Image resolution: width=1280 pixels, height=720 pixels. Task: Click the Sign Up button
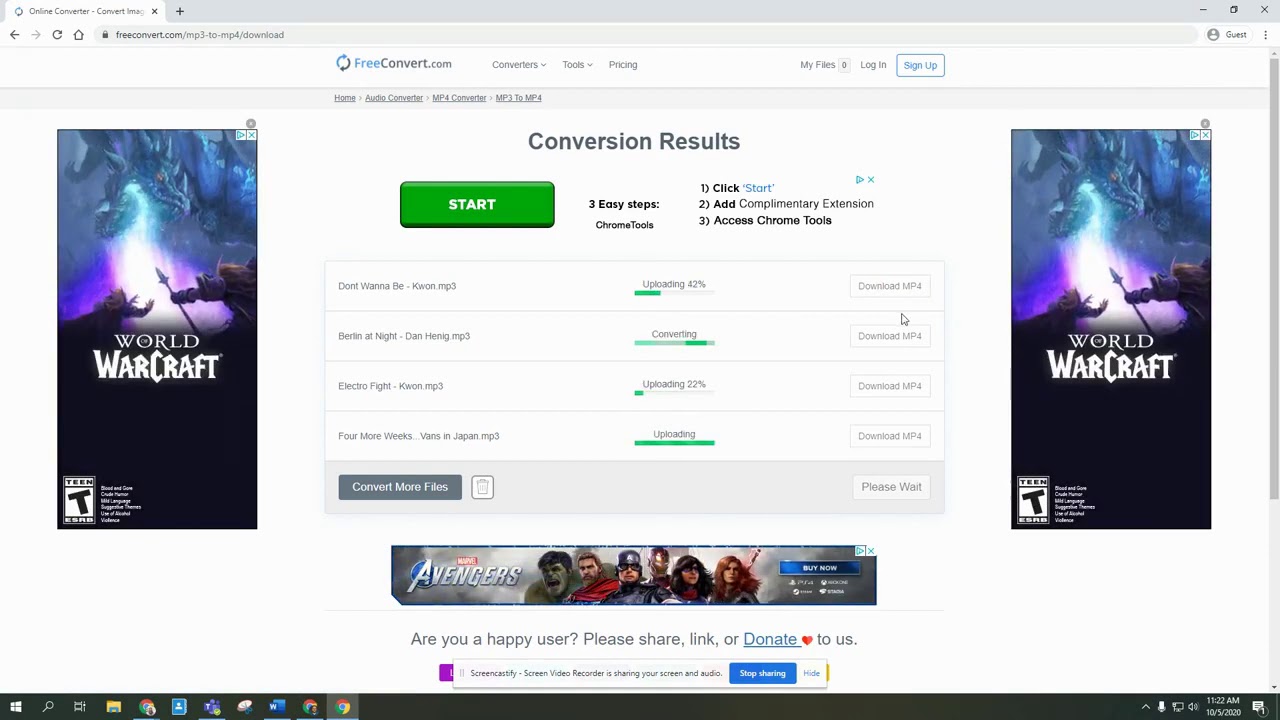coord(920,65)
